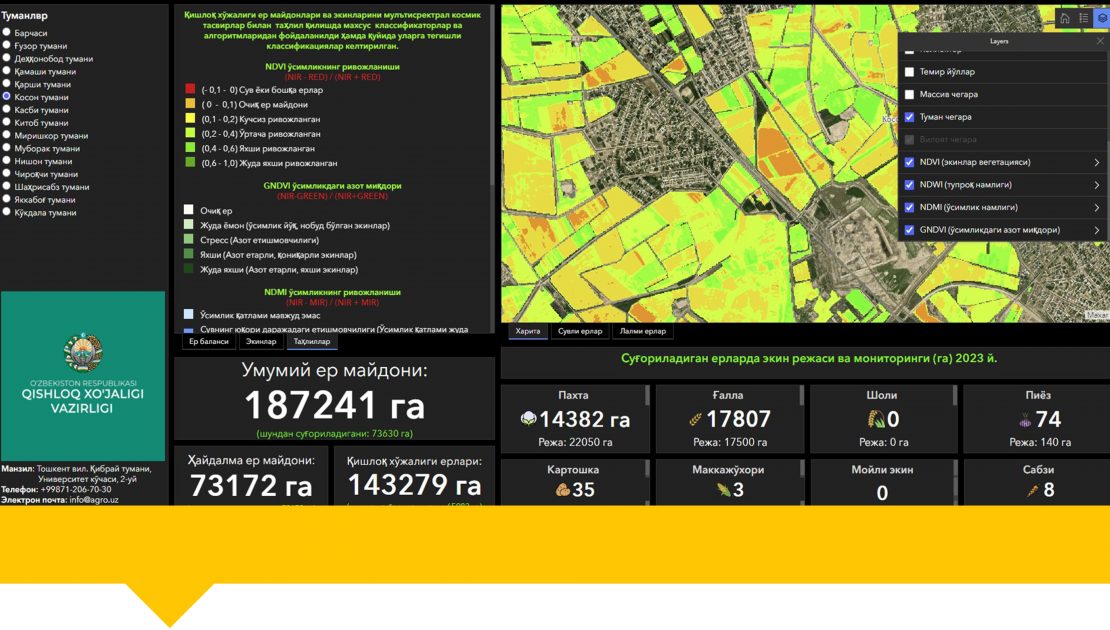
Task: Uncheck the Туман чегара layer
Action: (909, 117)
